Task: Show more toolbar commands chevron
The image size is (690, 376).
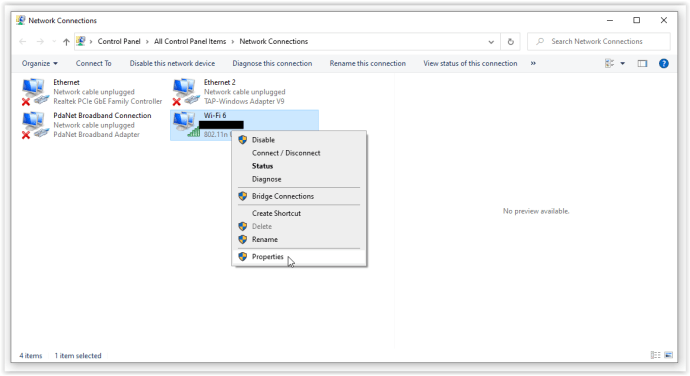Action: click(x=533, y=63)
